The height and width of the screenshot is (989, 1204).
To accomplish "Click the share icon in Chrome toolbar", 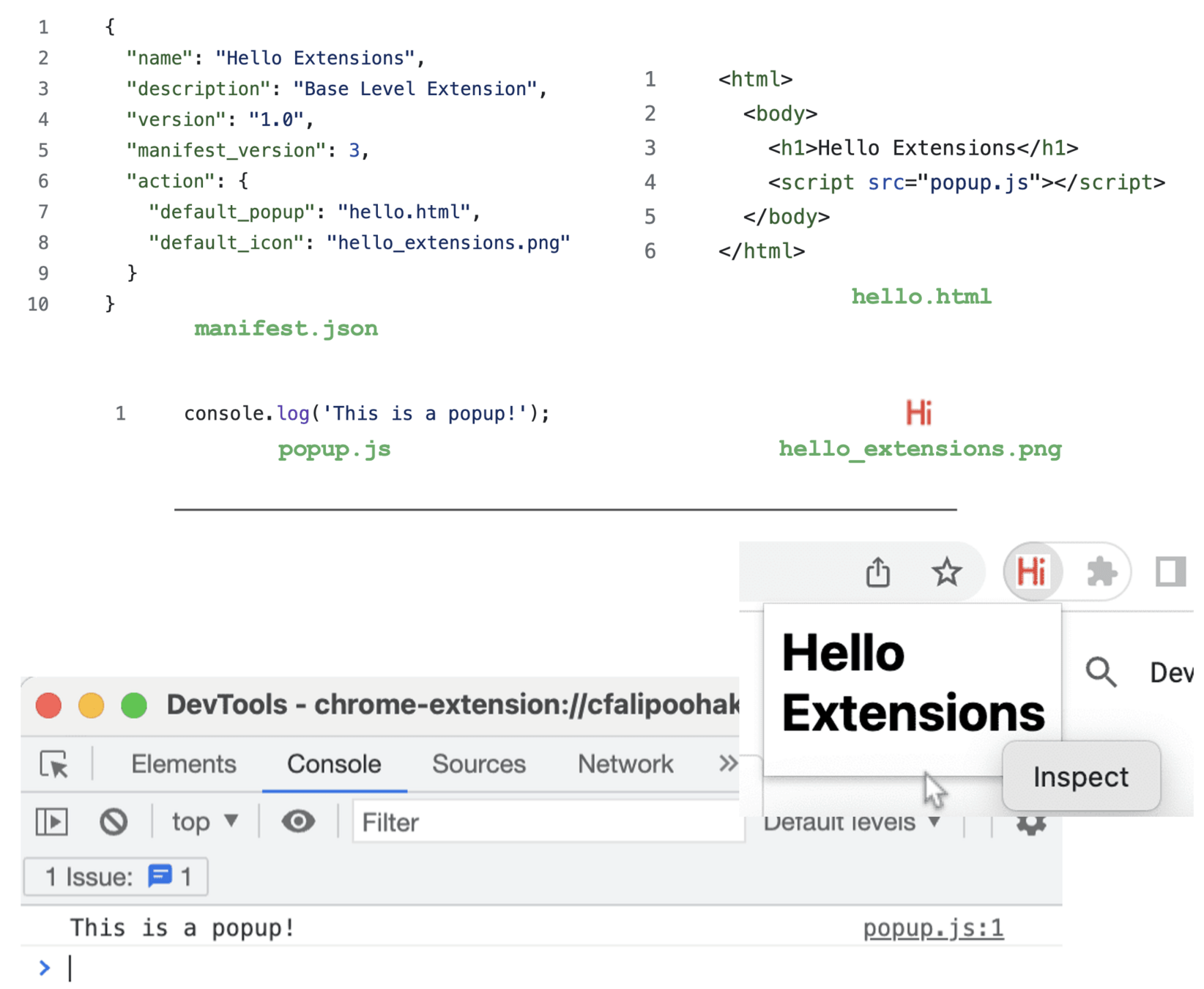I will click(x=877, y=571).
